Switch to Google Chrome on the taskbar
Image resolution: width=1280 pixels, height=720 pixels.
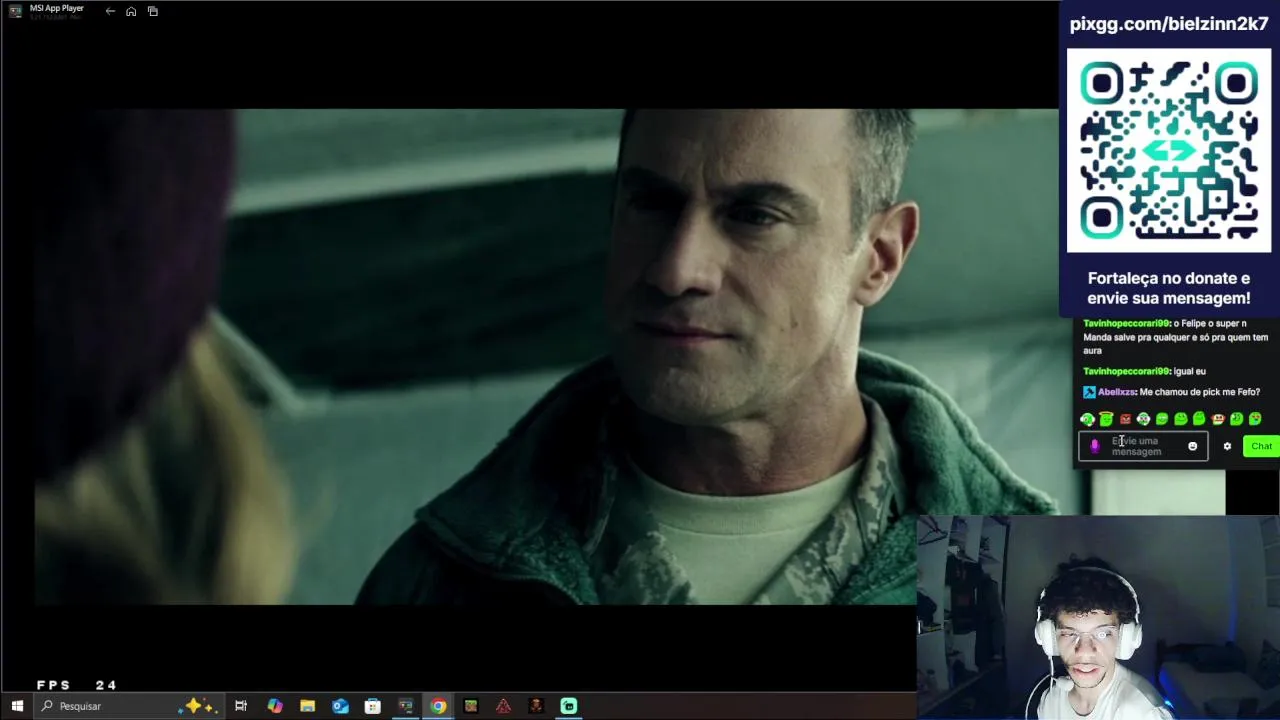point(438,706)
